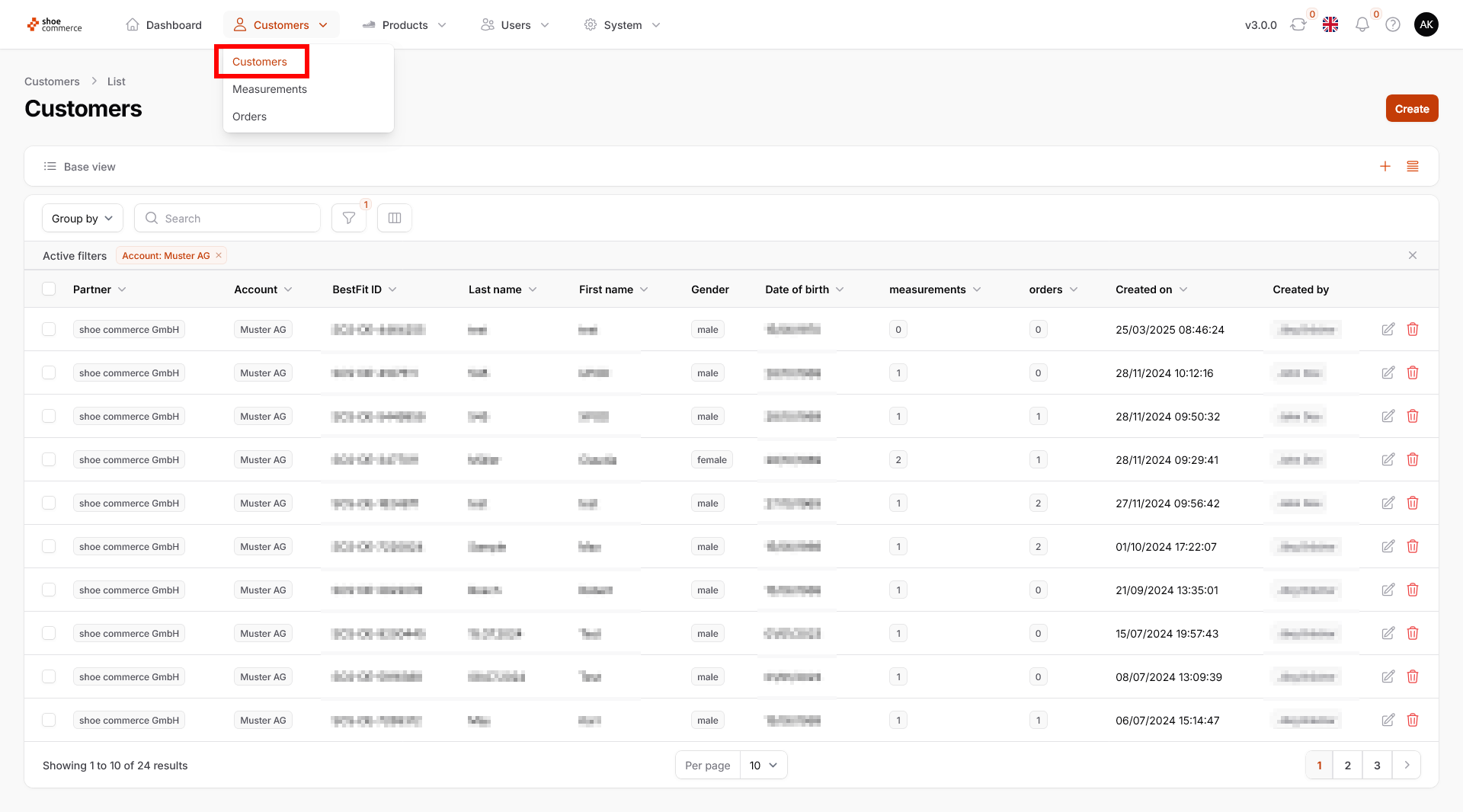Image resolution: width=1463 pixels, height=812 pixels.
Task: Select the last row's checkbox
Action: pyautogui.click(x=49, y=721)
